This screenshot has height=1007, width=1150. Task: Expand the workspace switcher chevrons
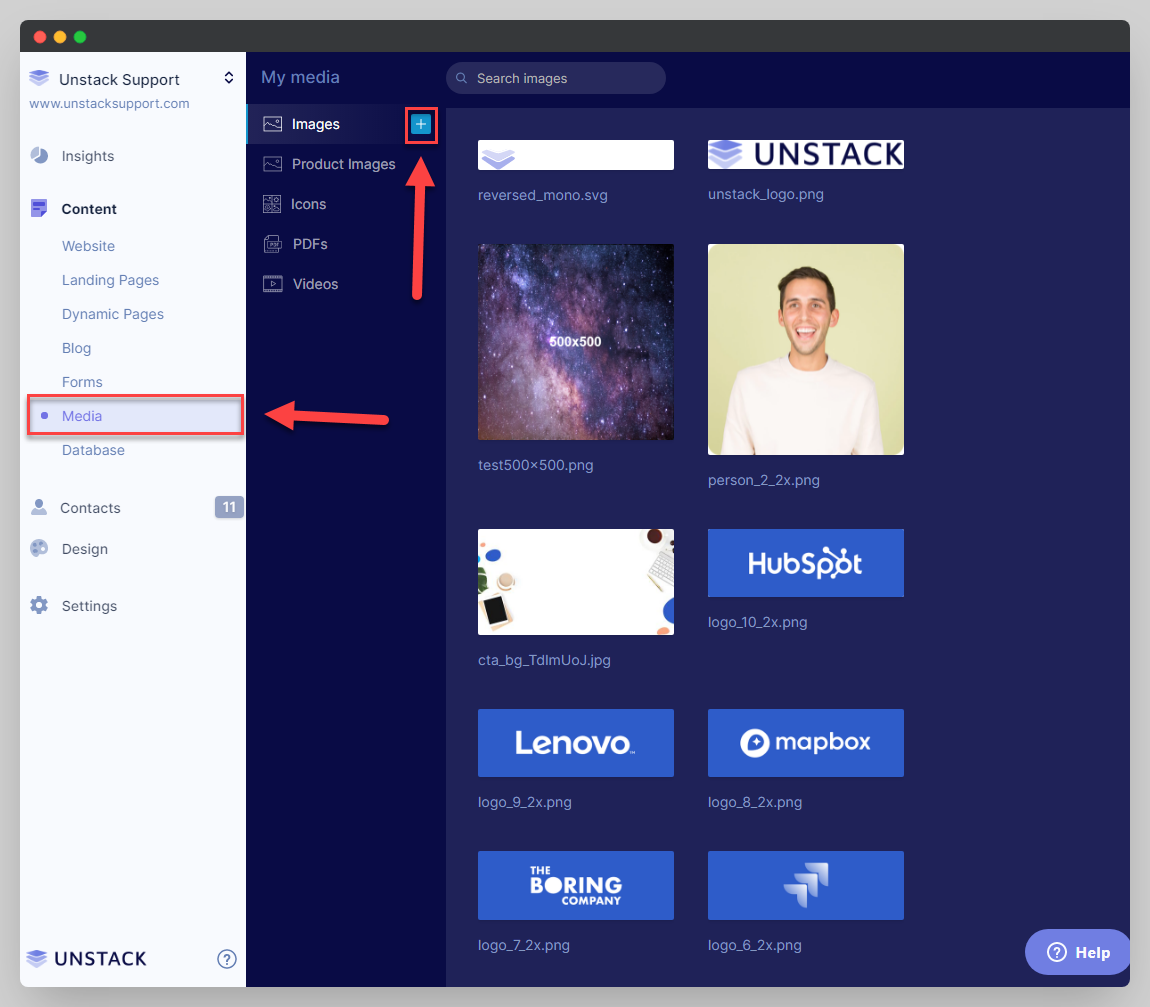[229, 78]
